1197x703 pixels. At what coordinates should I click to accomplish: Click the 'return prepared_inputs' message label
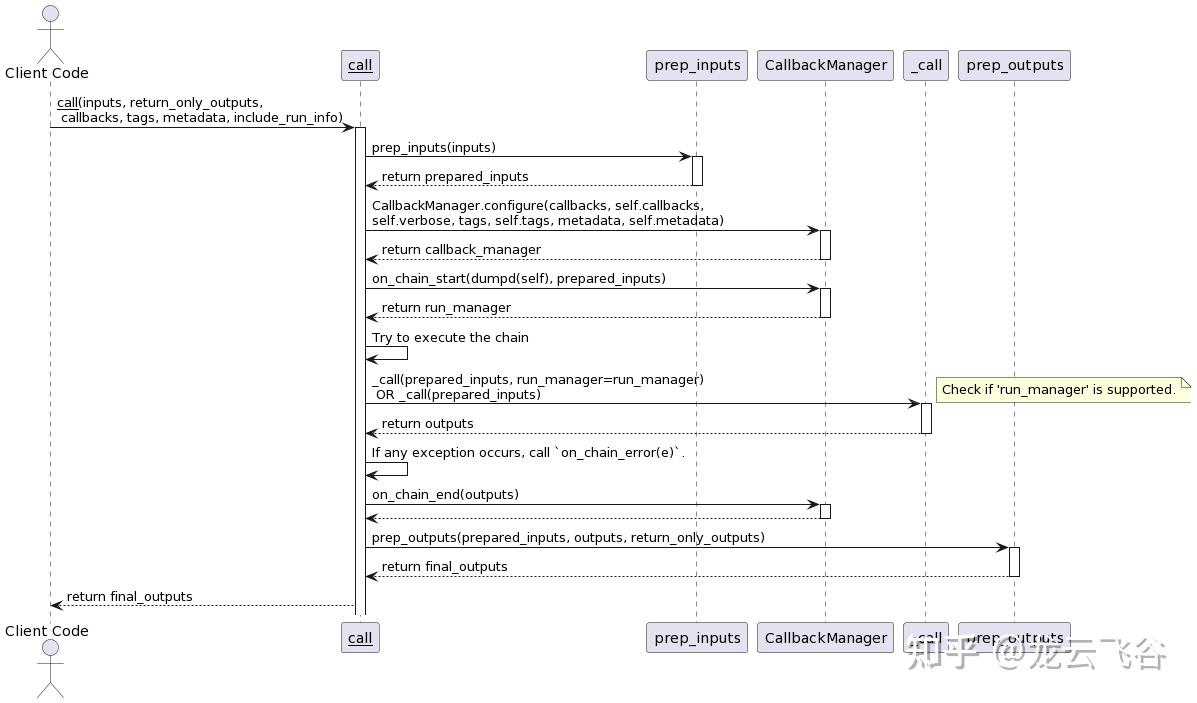(x=455, y=177)
